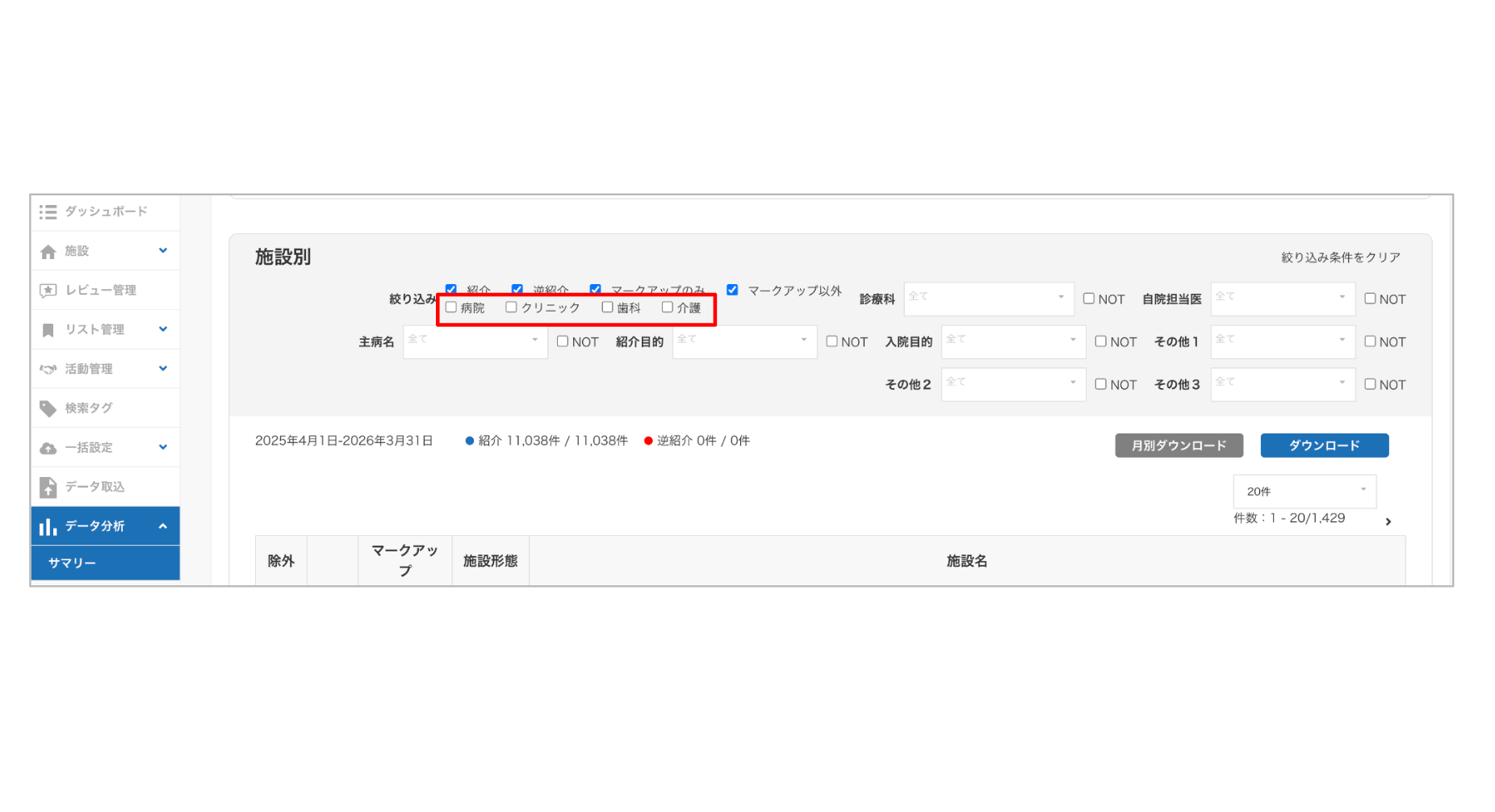Enable the 病院 filter checkbox
The height and width of the screenshot is (812, 1495).
click(450, 307)
